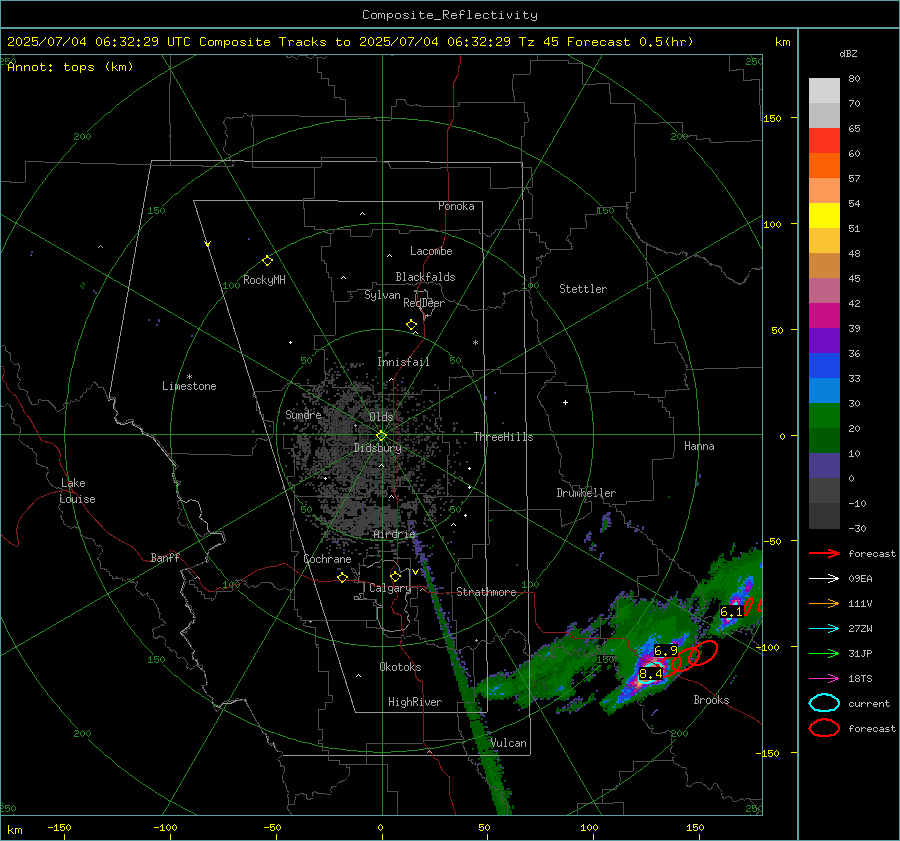This screenshot has height=841, width=900.
Task: Pick the green 31JP arrow legend icon
Action: pyautogui.click(x=824, y=653)
